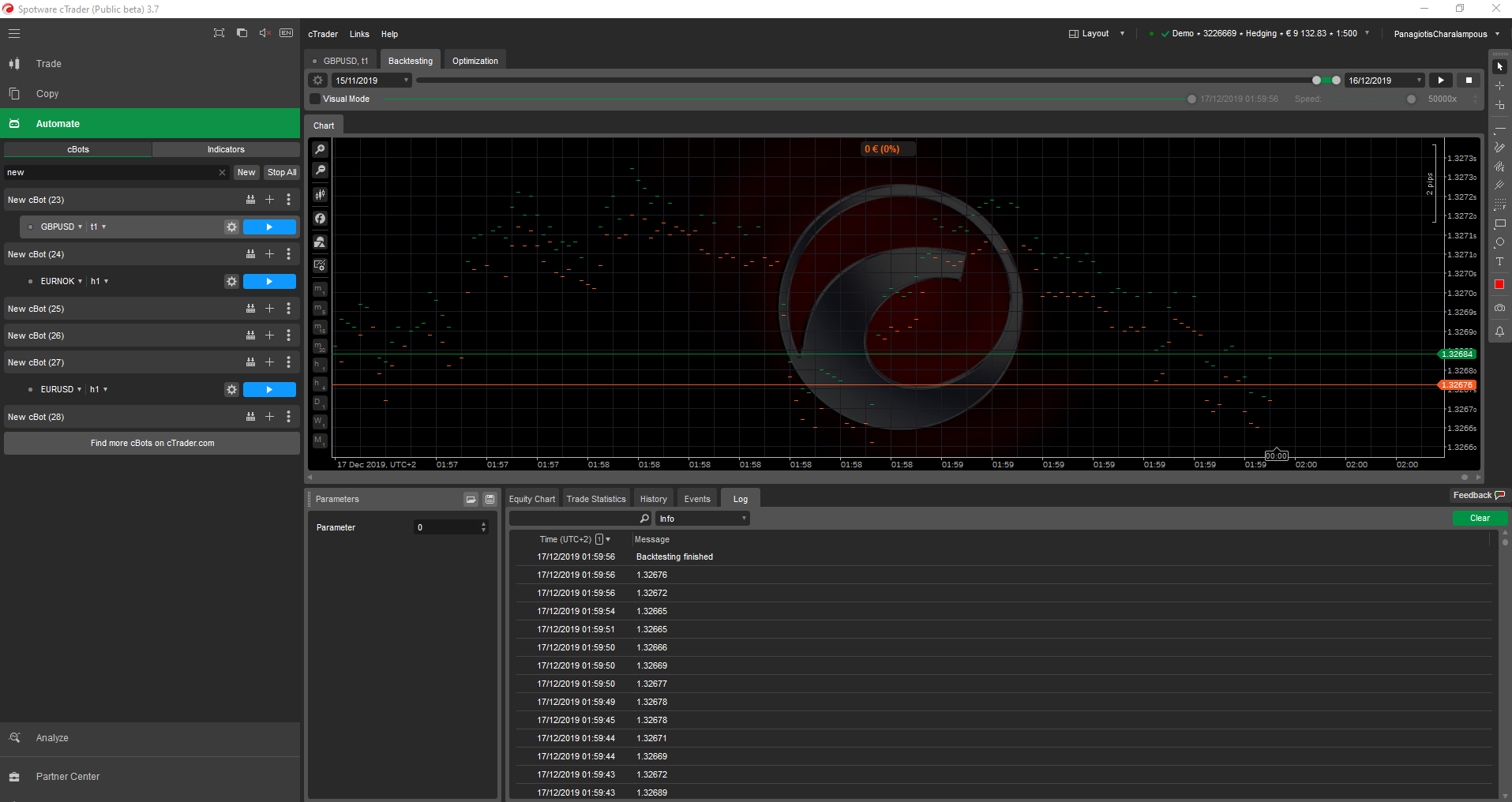Open chart objects shapes icon
Viewport: 1512px width, 802px height.
pos(320,242)
